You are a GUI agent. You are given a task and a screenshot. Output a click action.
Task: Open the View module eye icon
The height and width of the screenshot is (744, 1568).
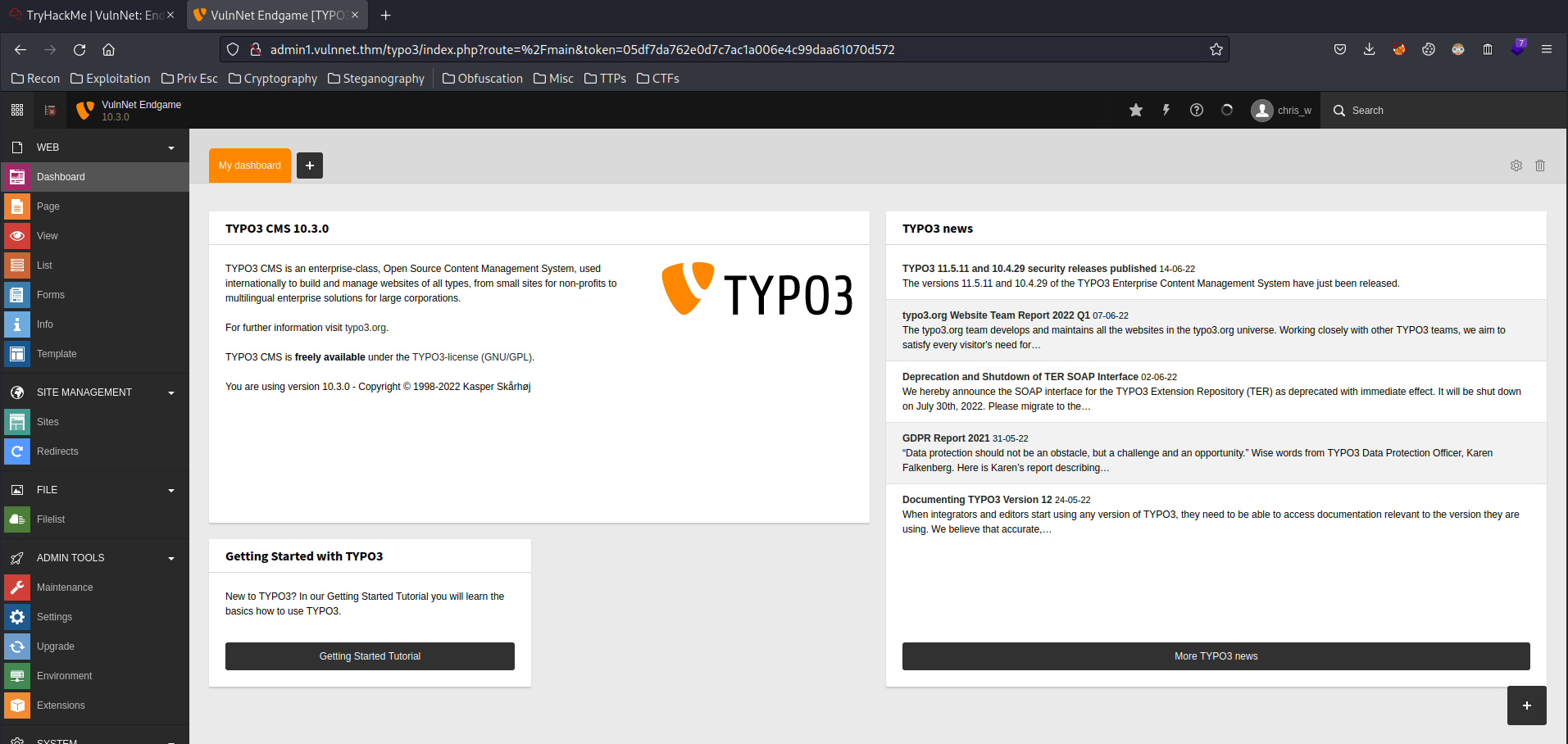coord(17,236)
